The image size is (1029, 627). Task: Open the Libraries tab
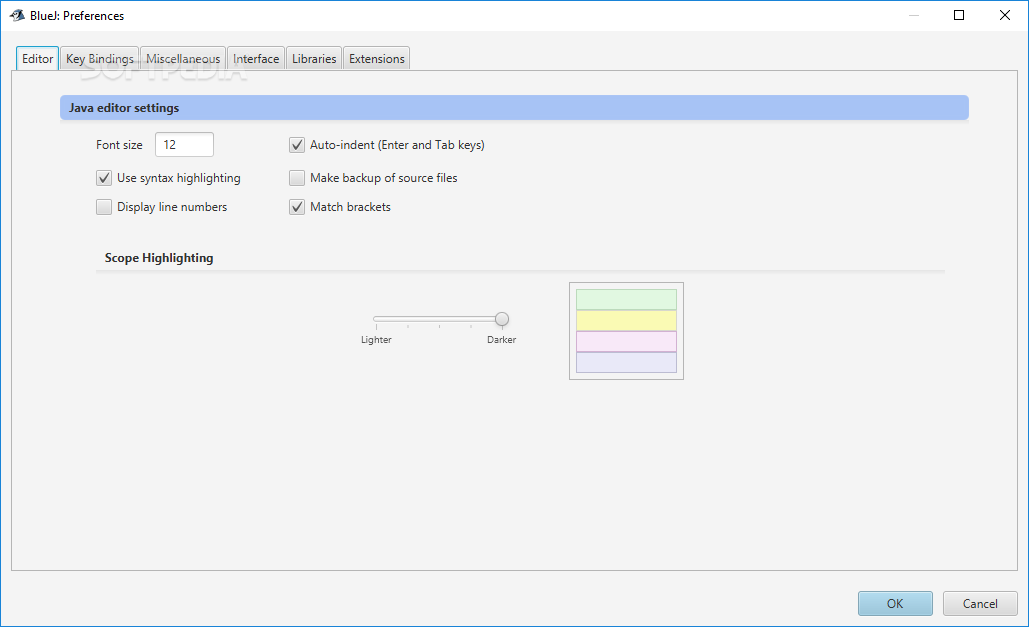(314, 58)
